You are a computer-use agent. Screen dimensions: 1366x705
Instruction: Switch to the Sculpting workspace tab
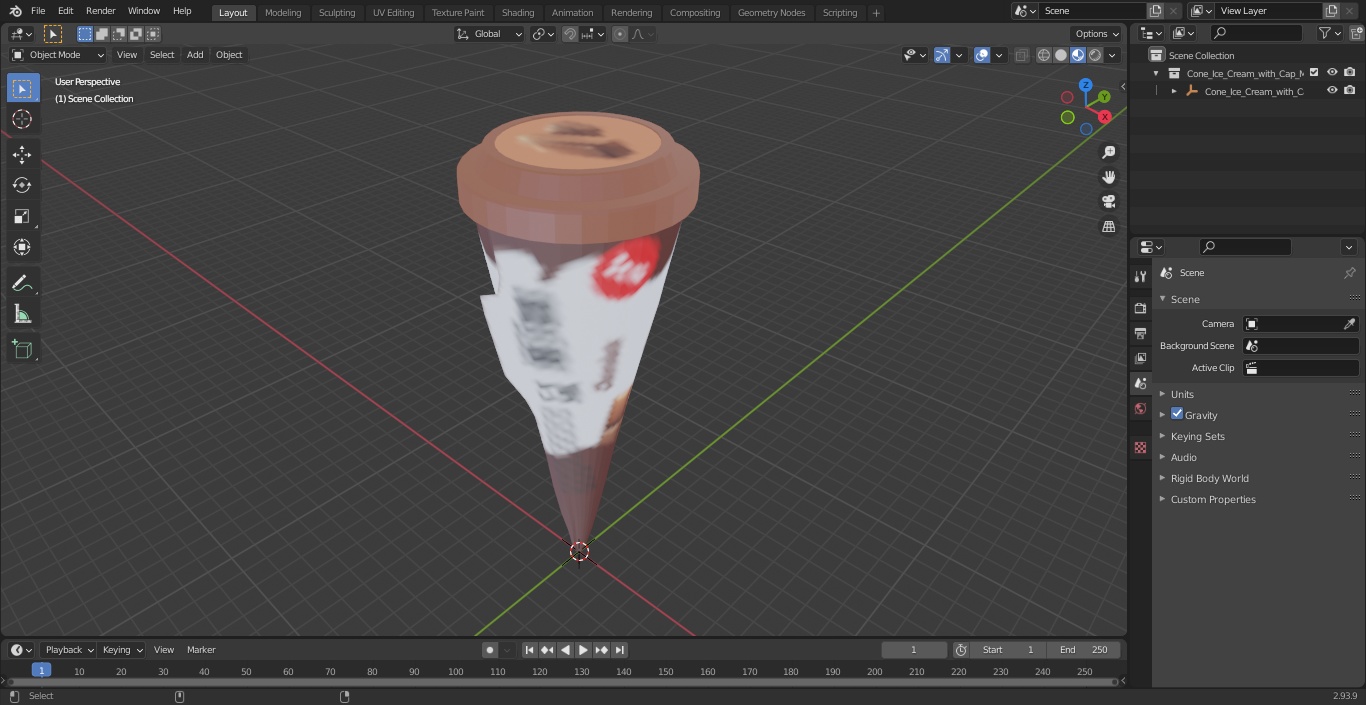point(337,13)
